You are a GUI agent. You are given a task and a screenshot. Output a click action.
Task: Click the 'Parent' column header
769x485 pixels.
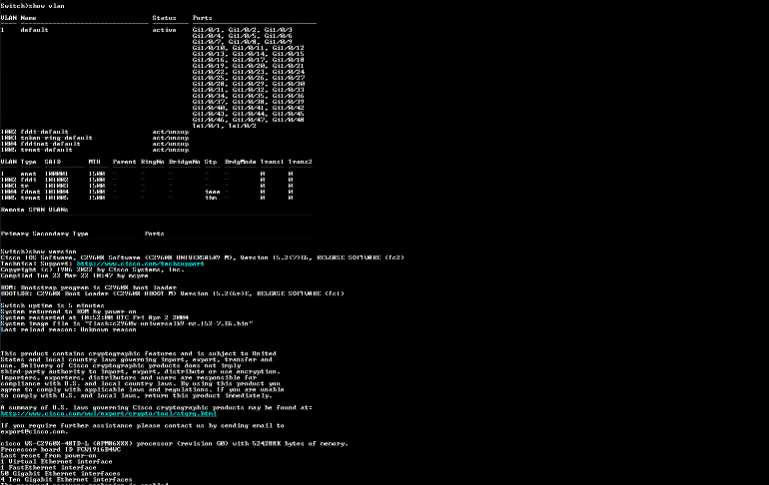(x=125, y=162)
